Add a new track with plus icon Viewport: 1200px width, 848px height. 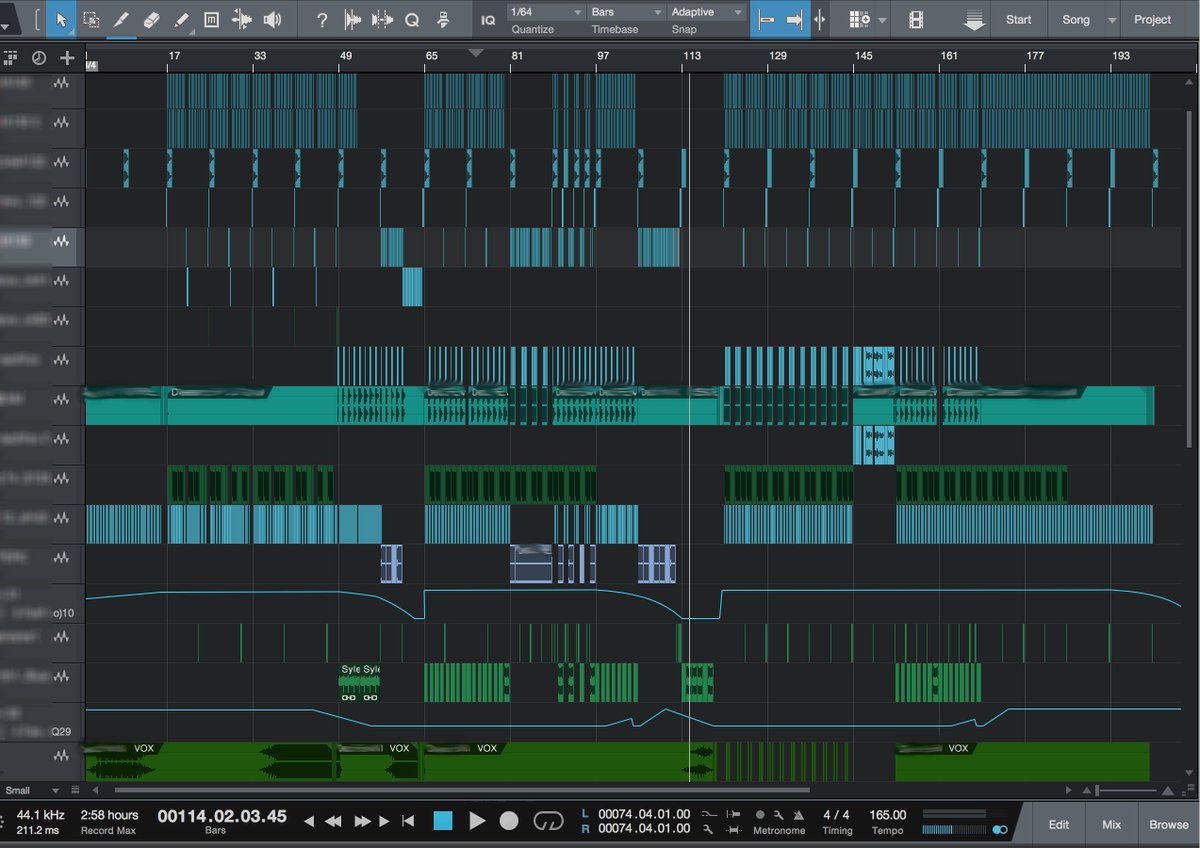pyautogui.click(x=67, y=58)
